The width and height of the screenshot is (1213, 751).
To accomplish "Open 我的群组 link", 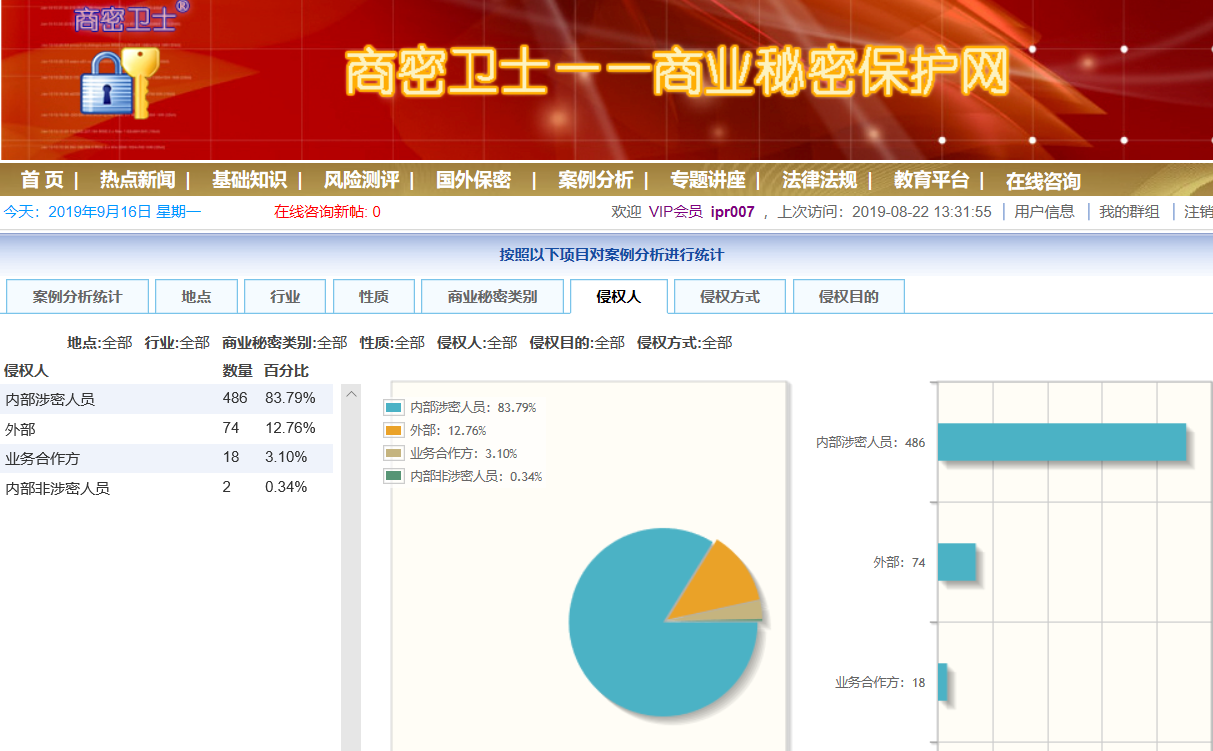I will (1129, 212).
